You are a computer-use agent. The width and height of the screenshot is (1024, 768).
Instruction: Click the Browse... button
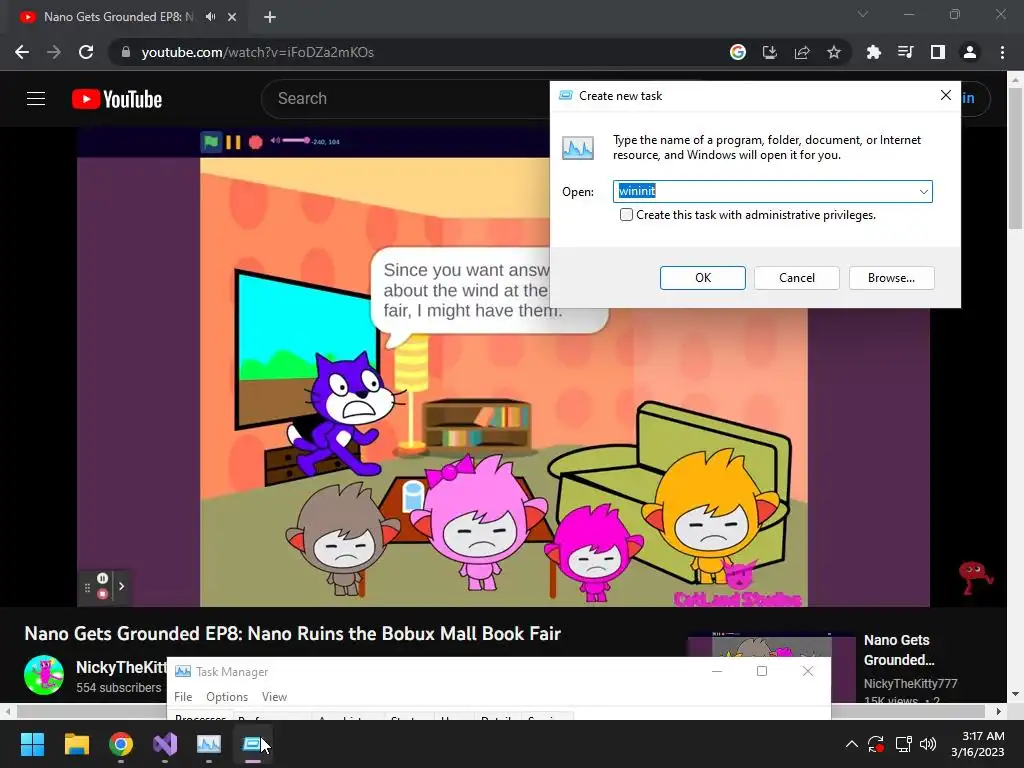(x=891, y=278)
